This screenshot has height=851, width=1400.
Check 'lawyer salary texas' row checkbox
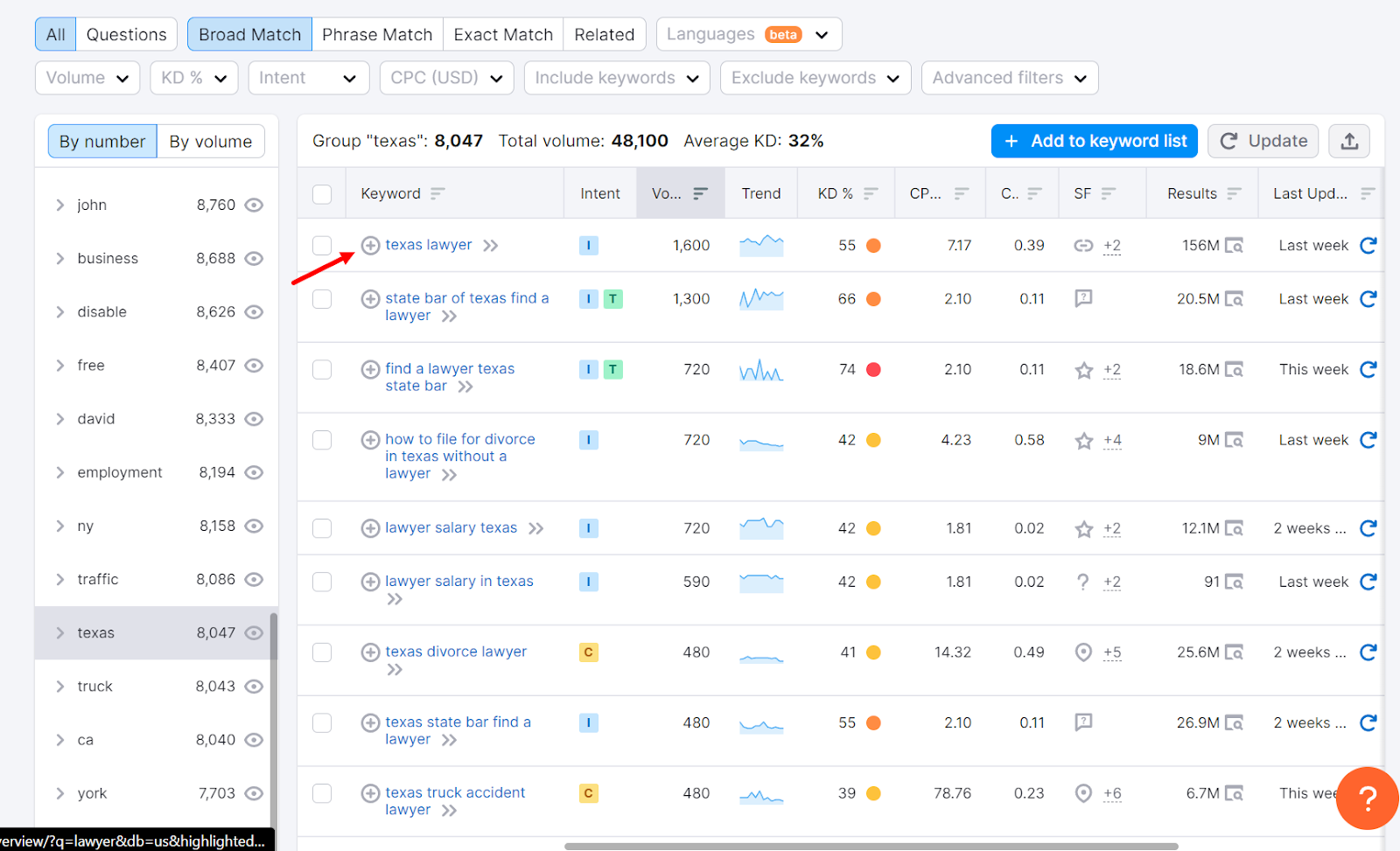point(322,528)
